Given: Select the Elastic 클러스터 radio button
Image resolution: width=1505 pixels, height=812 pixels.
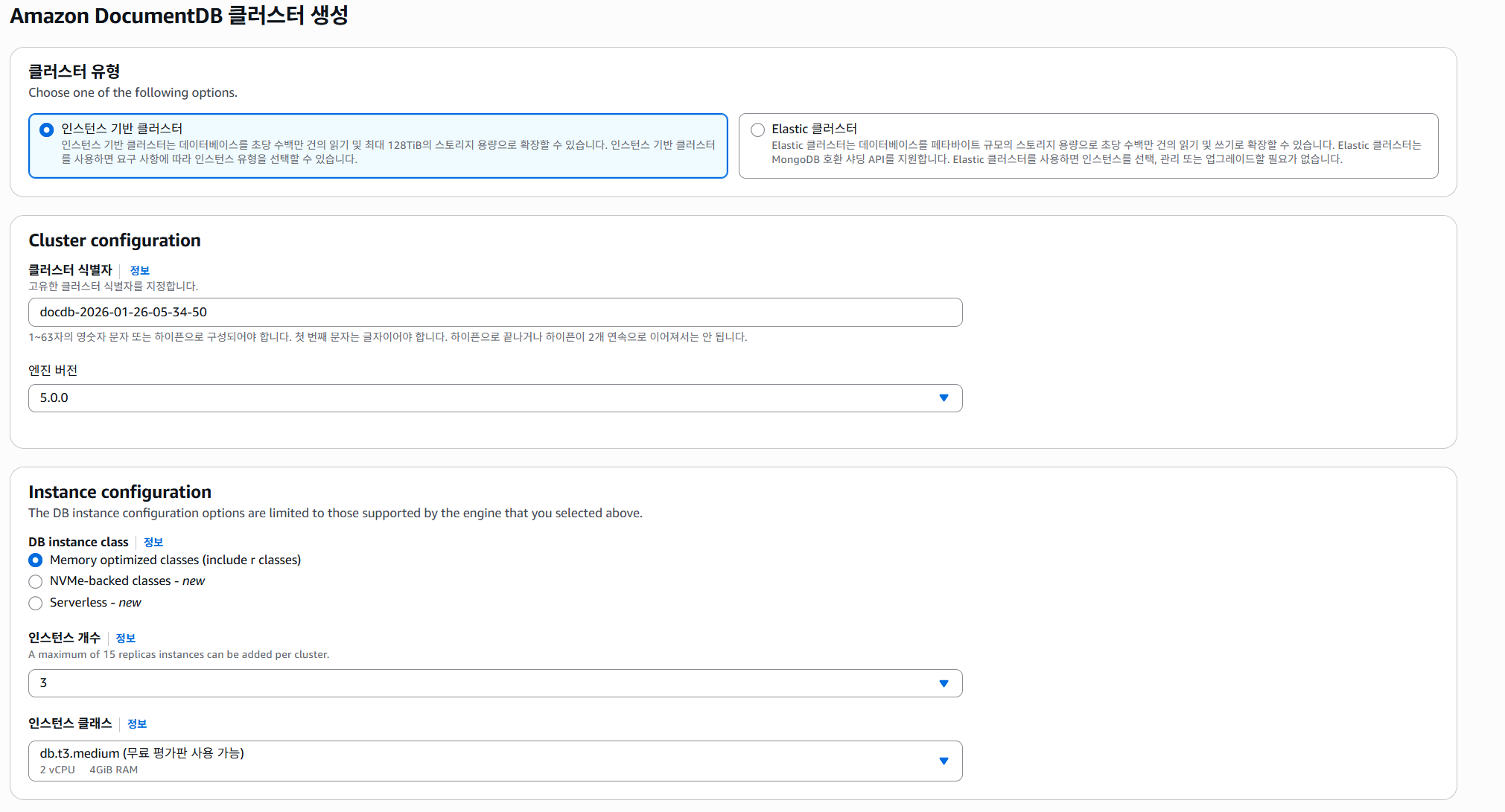Looking at the screenshot, I should 757,130.
